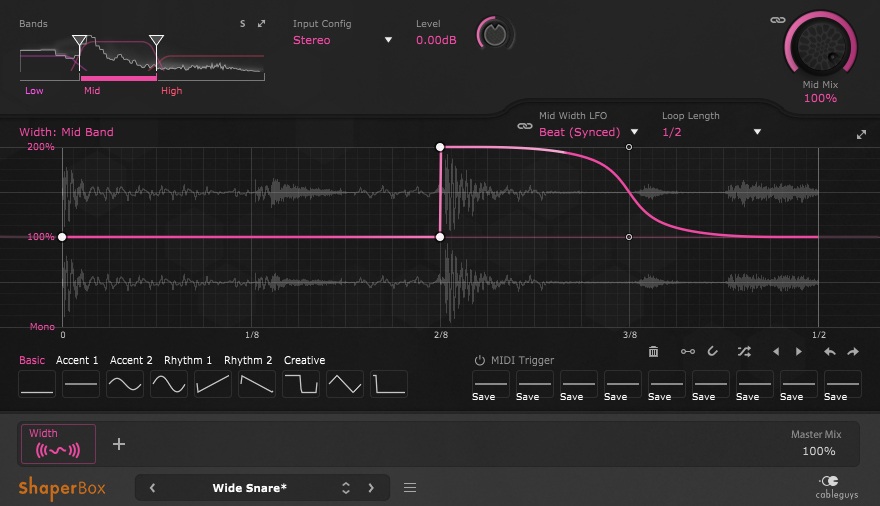Click the lower curve tension handle near 3/8
The height and width of the screenshot is (506, 880).
[x=629, y=237]
